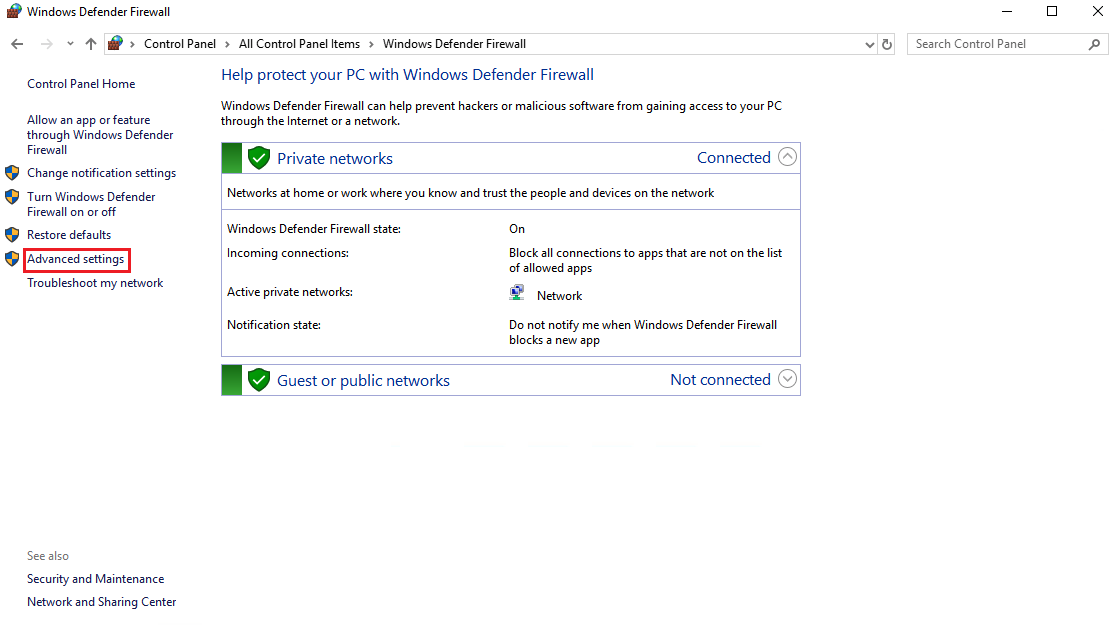Image resolution: width=1120 pixels, height=627 pixels.
Task: Open Troubleshoot my network
Action: pyautogui.click(x=95, y=284)
